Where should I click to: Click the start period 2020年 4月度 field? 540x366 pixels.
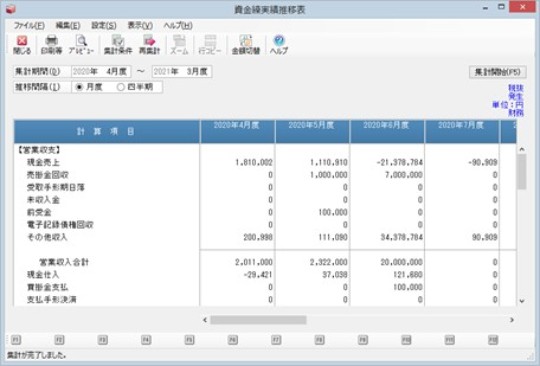pos(101,72)
